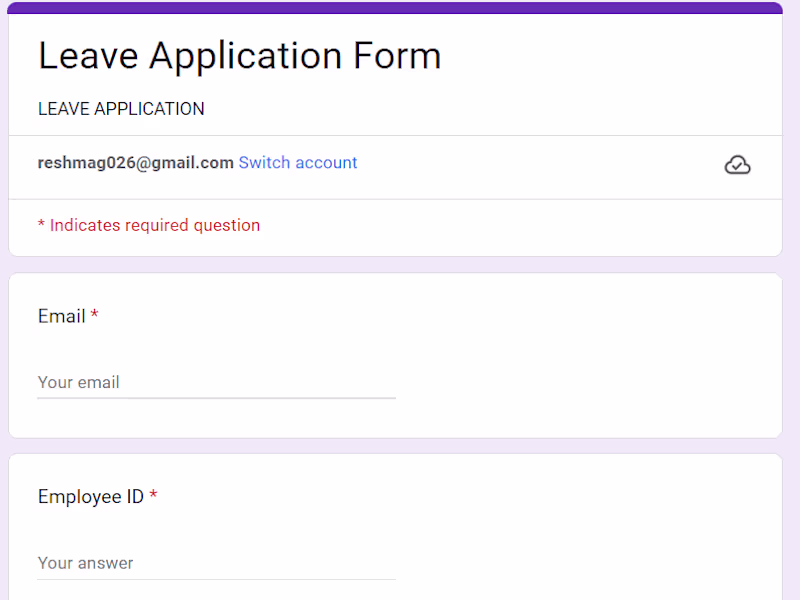Screen dimensions: 800x600
Task: Focus the Your email input field
Action: tap(216, 382)
